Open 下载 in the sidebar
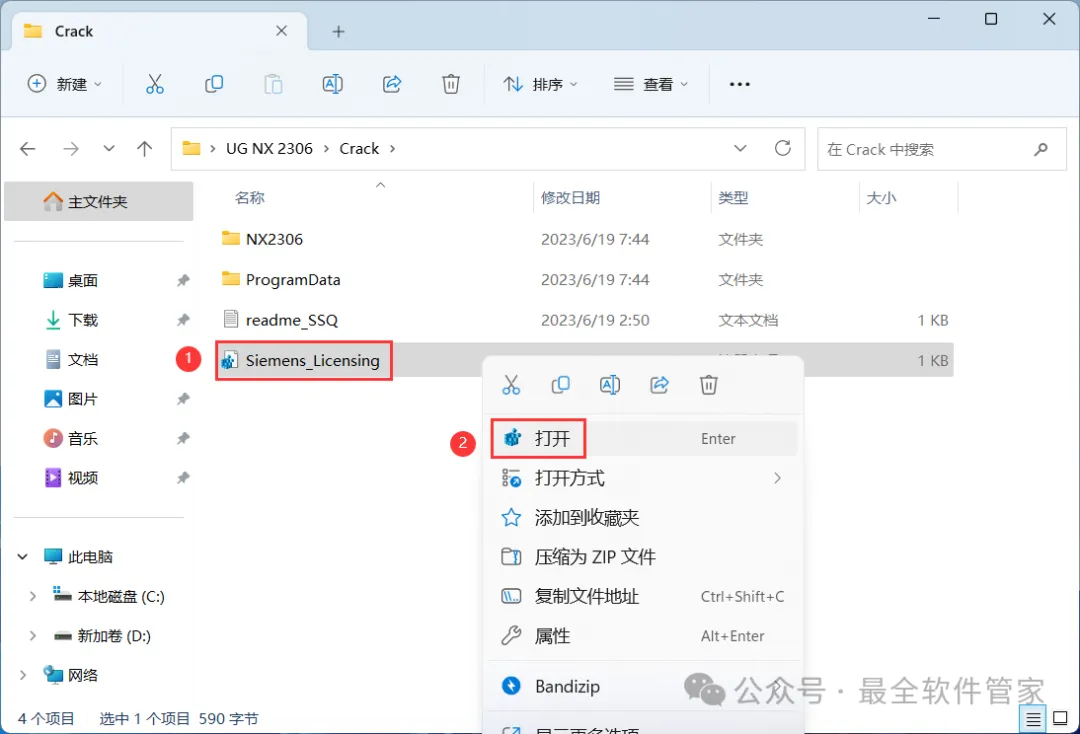This screenshot has height=734, width=1080. [83, 320]
